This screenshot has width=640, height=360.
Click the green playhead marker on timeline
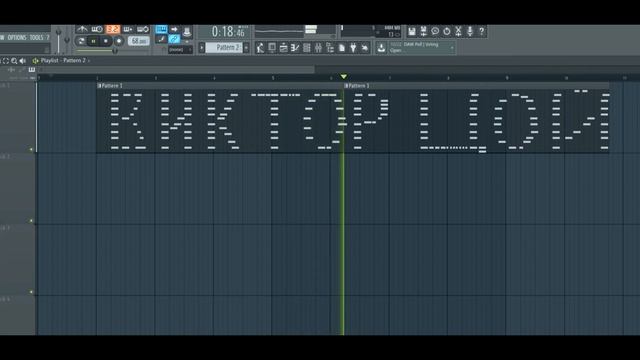344,77
